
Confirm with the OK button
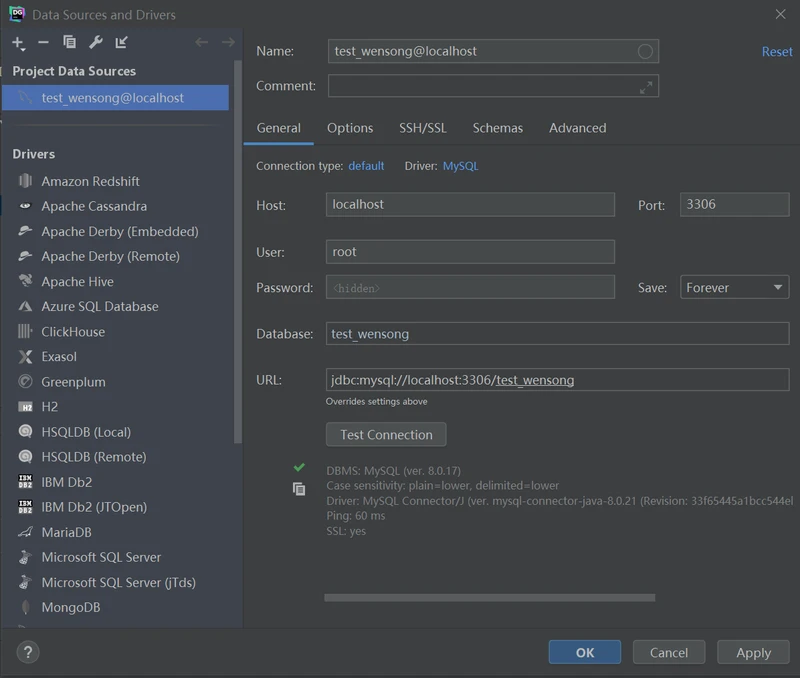coord(585,652)
